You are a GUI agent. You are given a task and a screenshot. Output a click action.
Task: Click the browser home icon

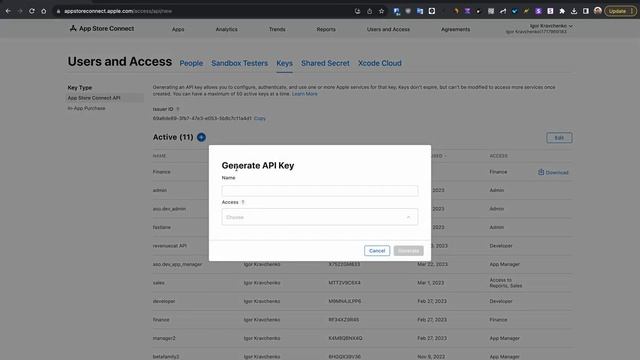(x=44, y=11)
